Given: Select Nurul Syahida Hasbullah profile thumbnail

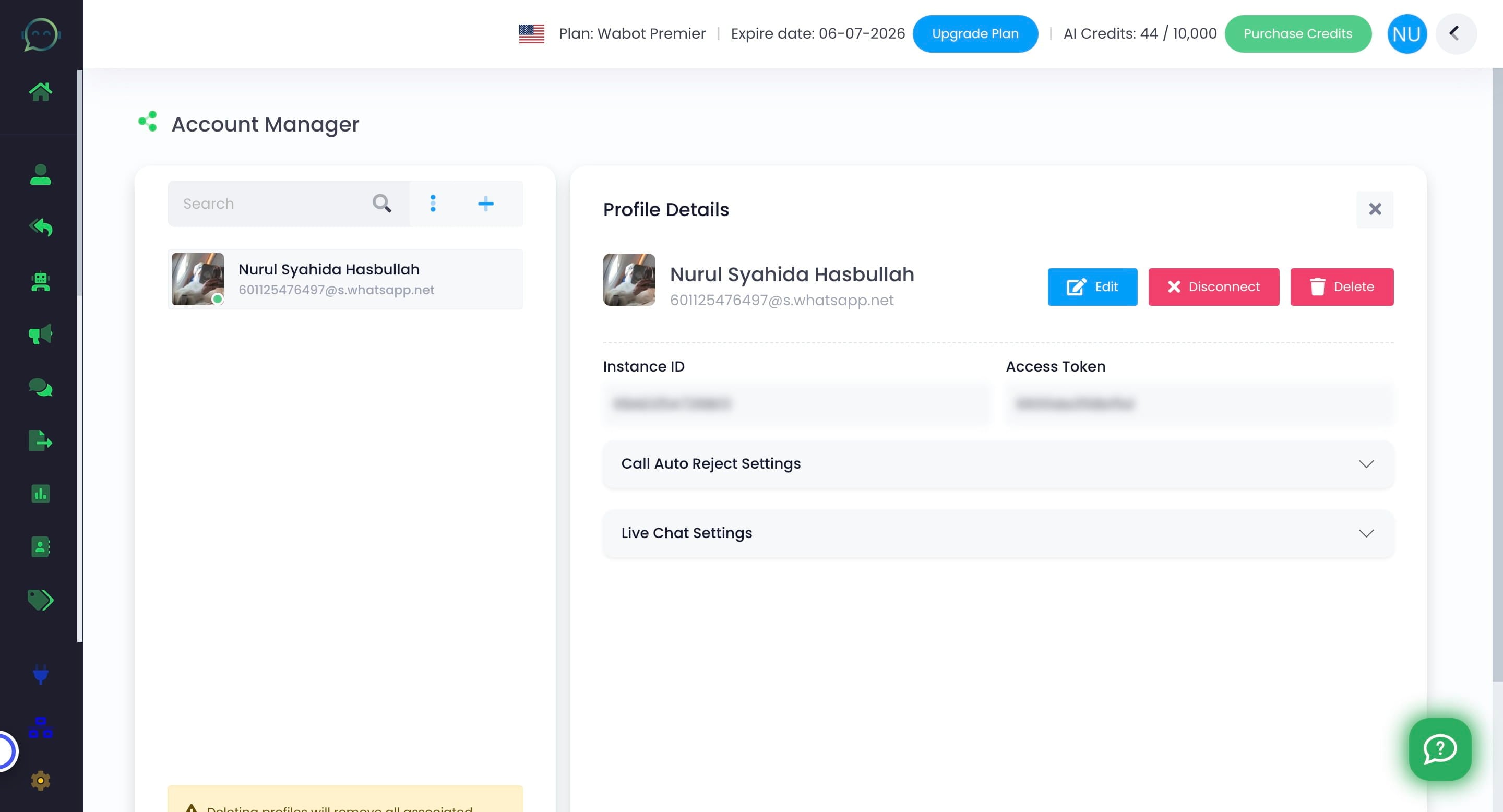Looking at the screenshot, I should pos(197,279).
